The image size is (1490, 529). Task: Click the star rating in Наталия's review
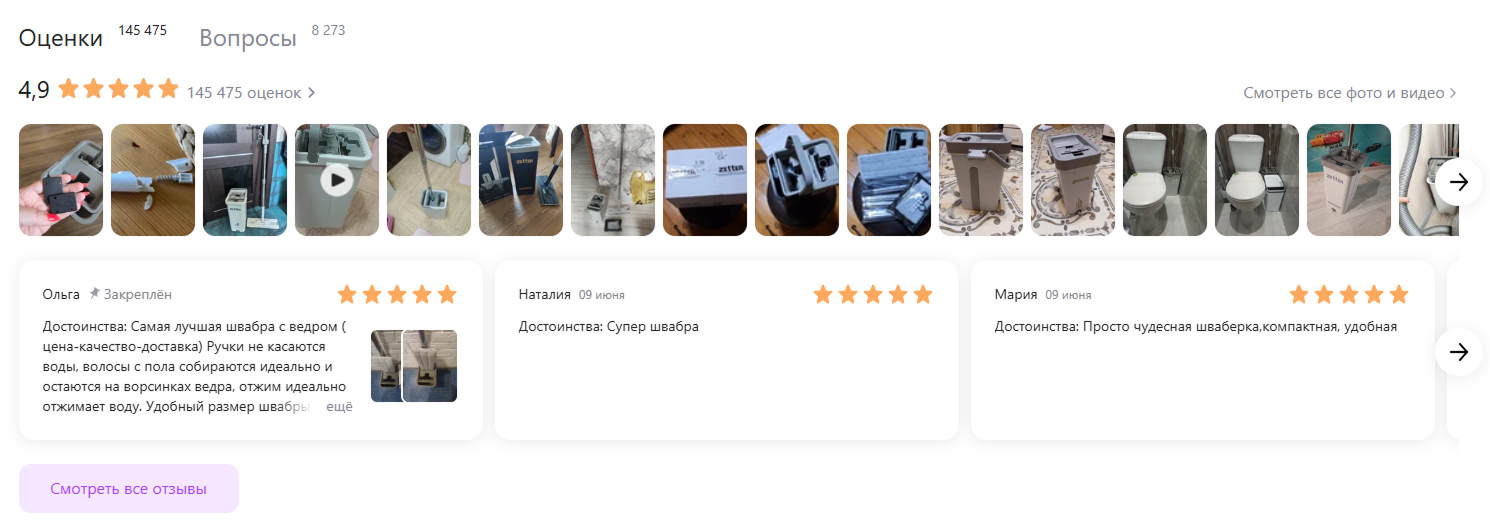pyautogui.click(x=873, y=294)
